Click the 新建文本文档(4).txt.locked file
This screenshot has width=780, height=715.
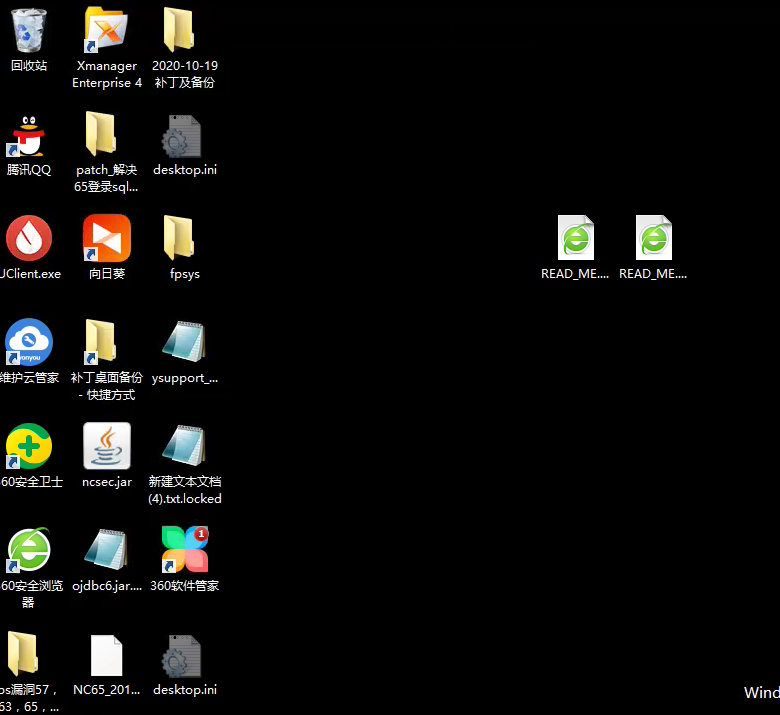click(x=184, y=448)
